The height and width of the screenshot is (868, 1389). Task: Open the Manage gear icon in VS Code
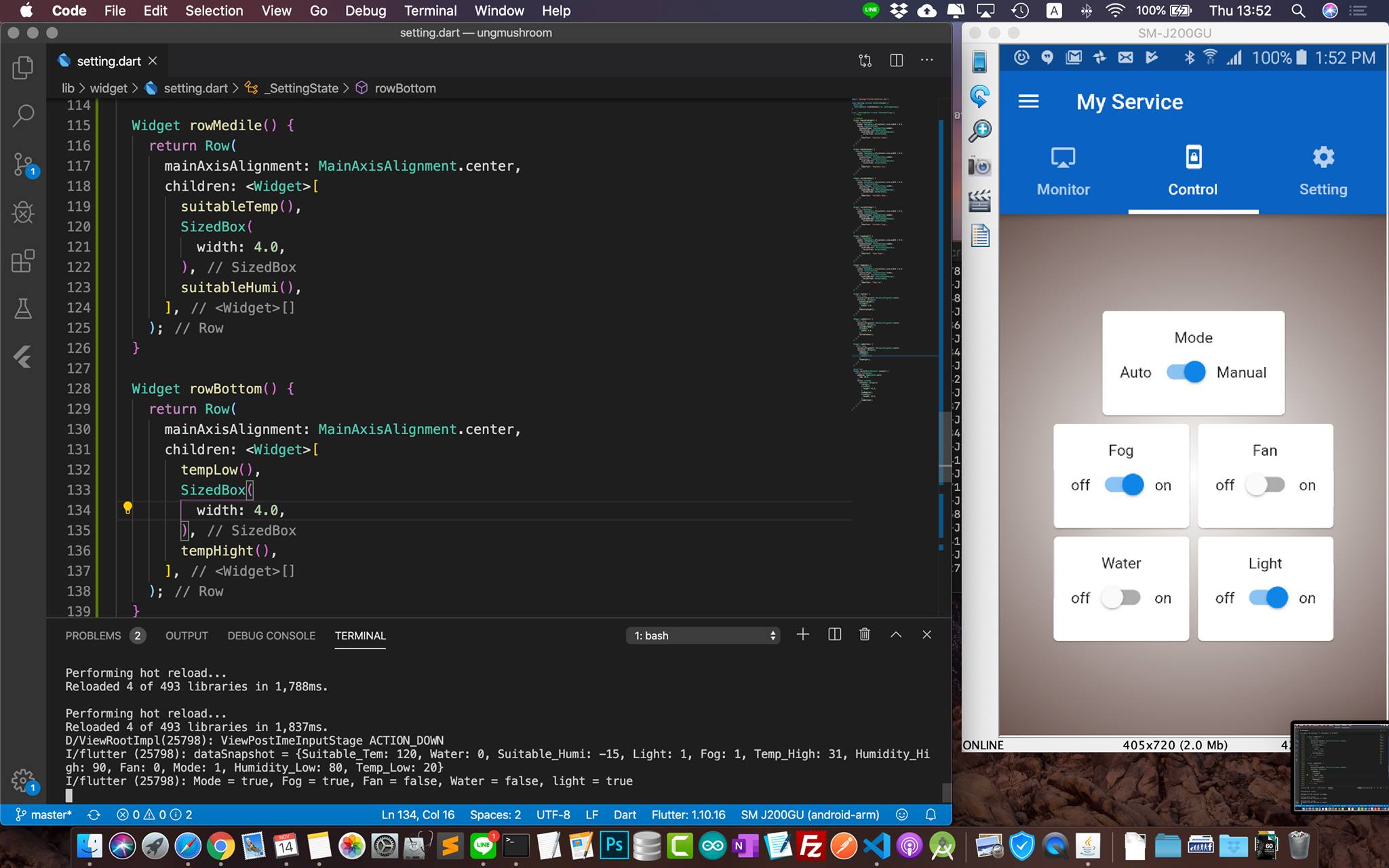pos(24,781)
